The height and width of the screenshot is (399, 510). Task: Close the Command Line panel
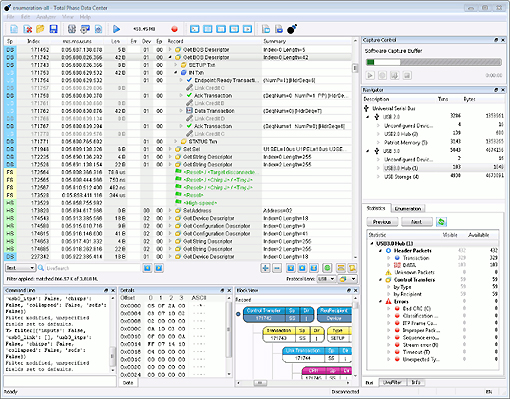click(x=113, y=290)
